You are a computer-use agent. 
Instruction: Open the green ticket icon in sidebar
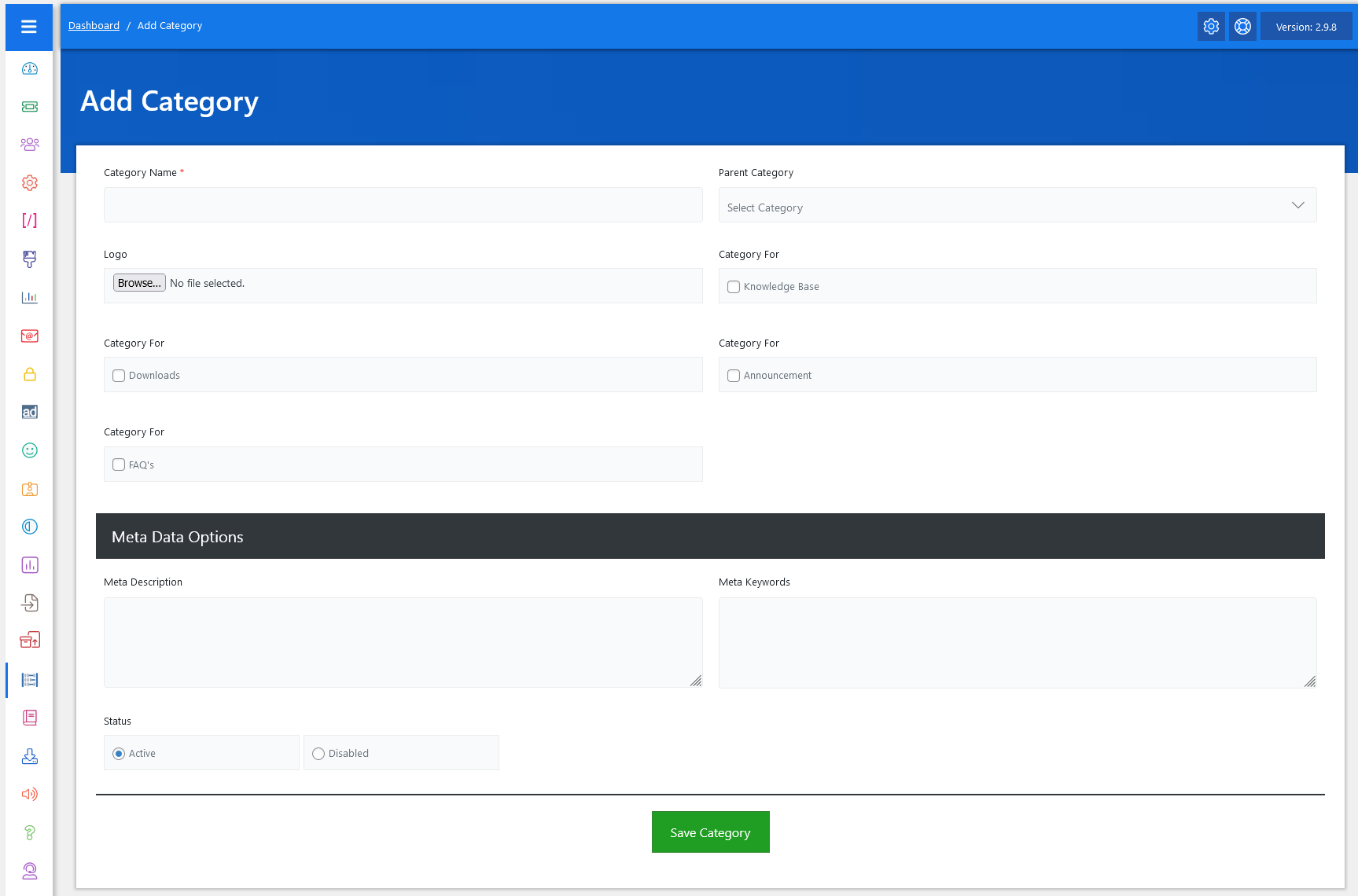(x=30, y=107)
